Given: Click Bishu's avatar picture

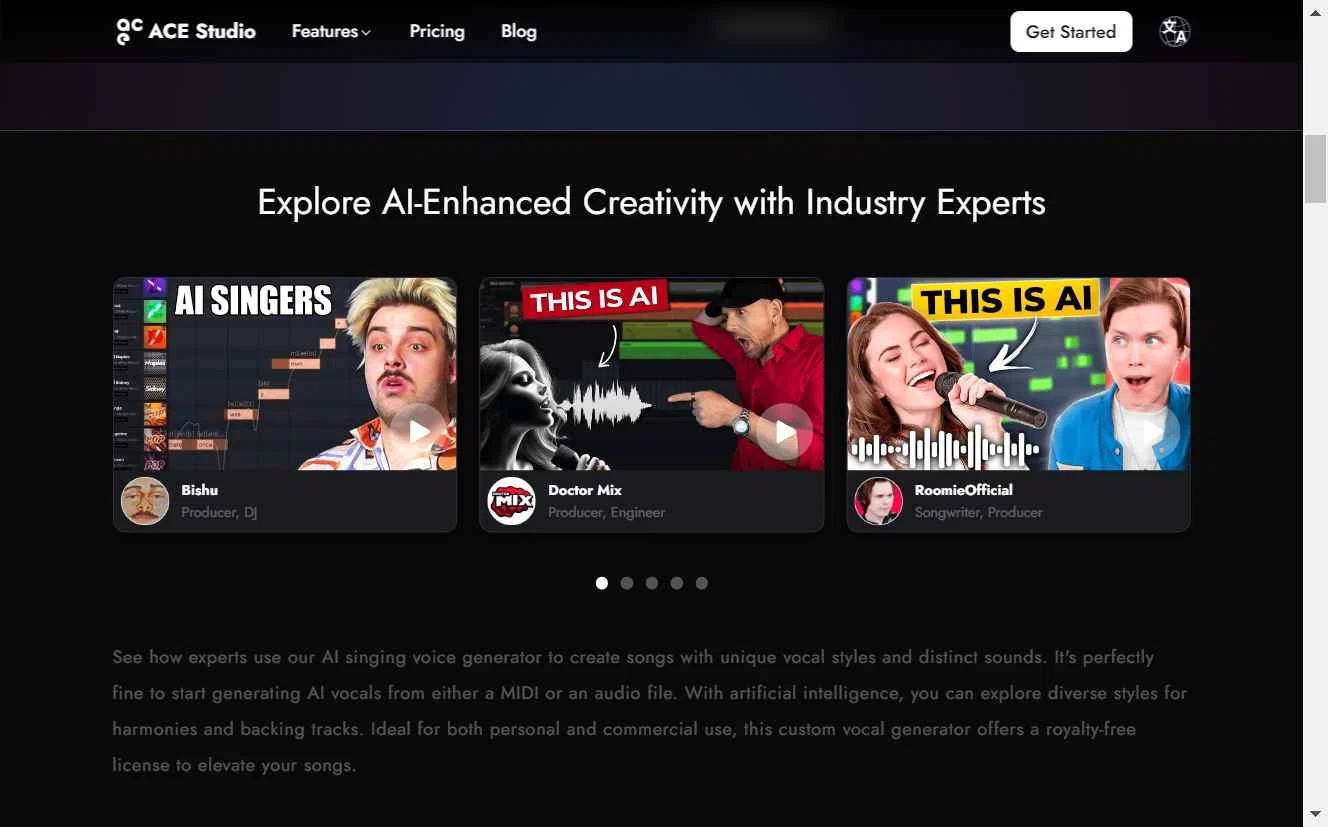Looking at the screenshot, I should (145, 501).
